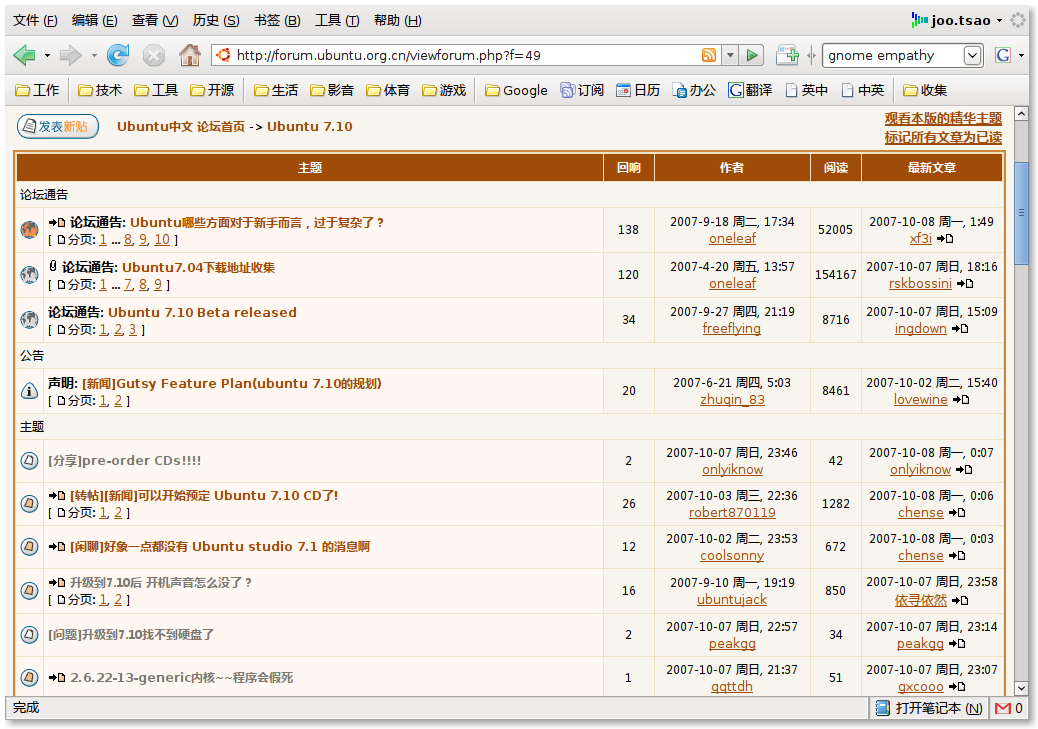This screenshot has width=1038, height=729.
Task: Open the 工作 bookmark folder
Action: [37, 90]
